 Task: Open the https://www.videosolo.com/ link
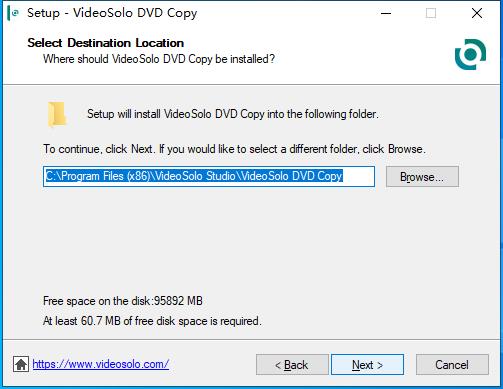[x=101, y=364]
